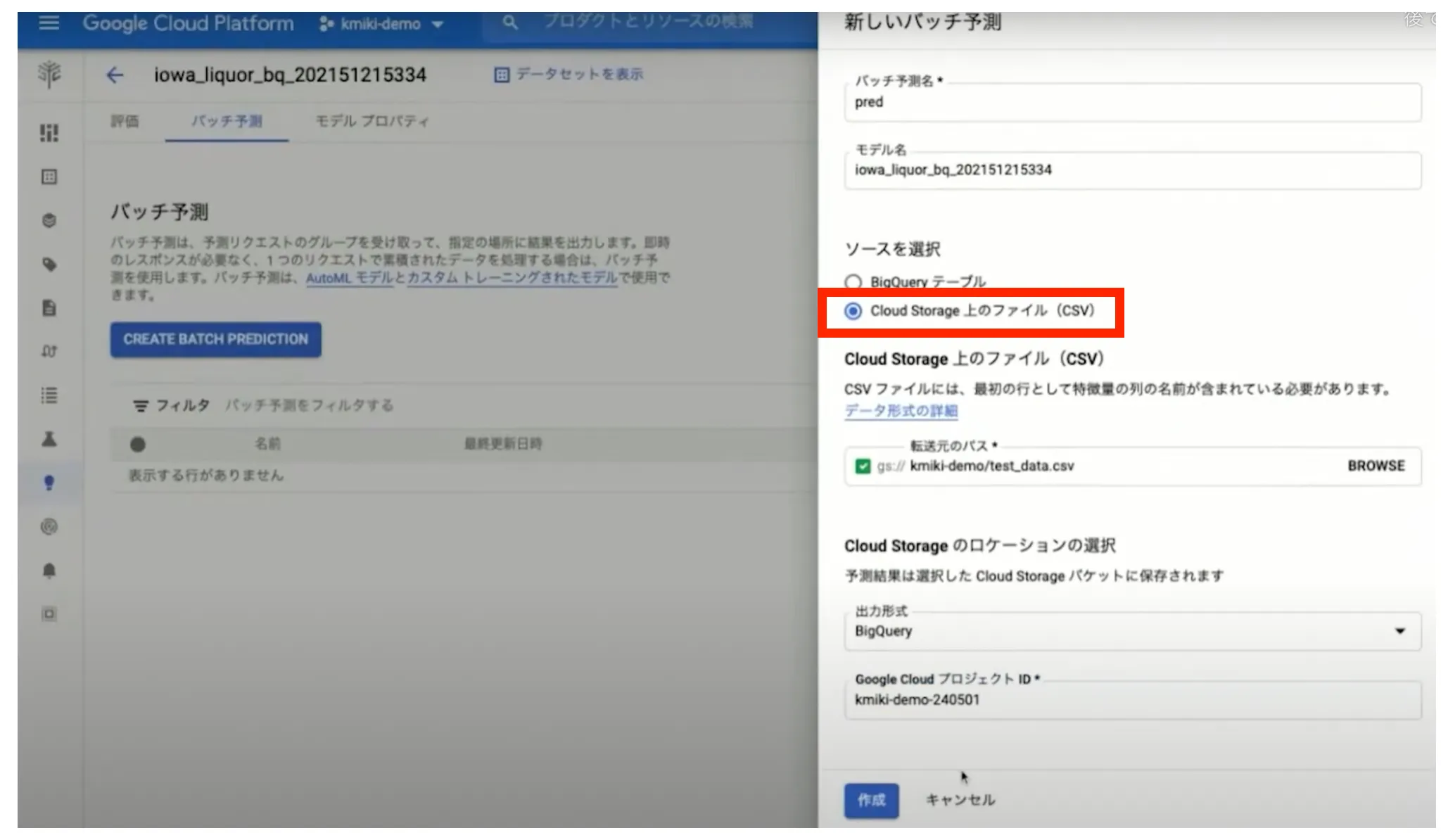Click the 作成 button

point(871,801)
